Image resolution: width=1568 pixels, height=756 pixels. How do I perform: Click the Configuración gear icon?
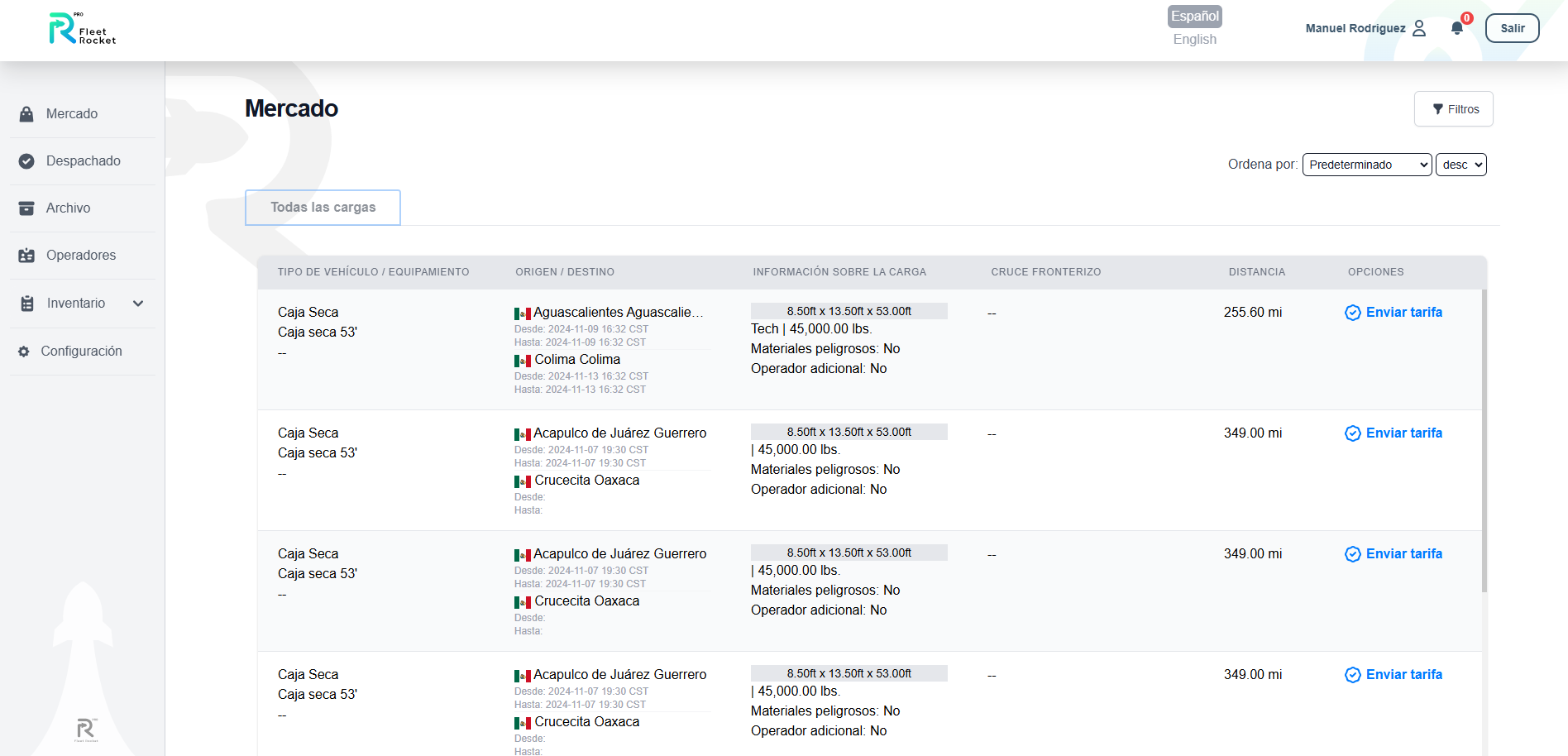[x=24, y=352]
